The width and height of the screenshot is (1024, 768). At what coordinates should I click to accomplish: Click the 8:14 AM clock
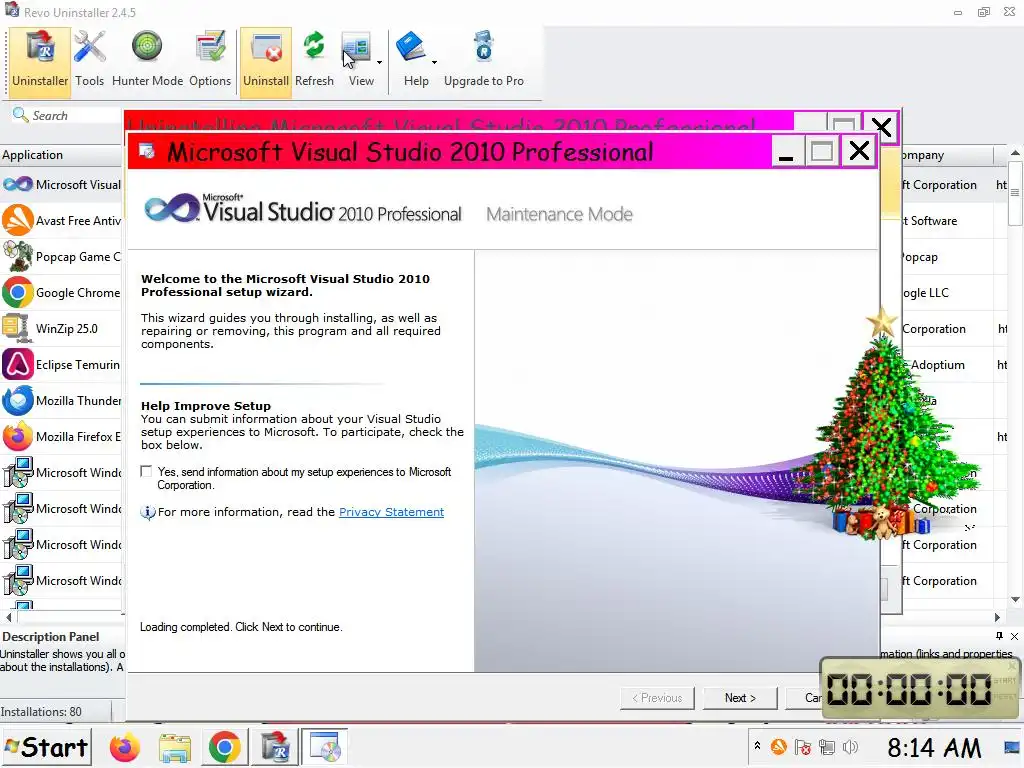click(934, 748)
